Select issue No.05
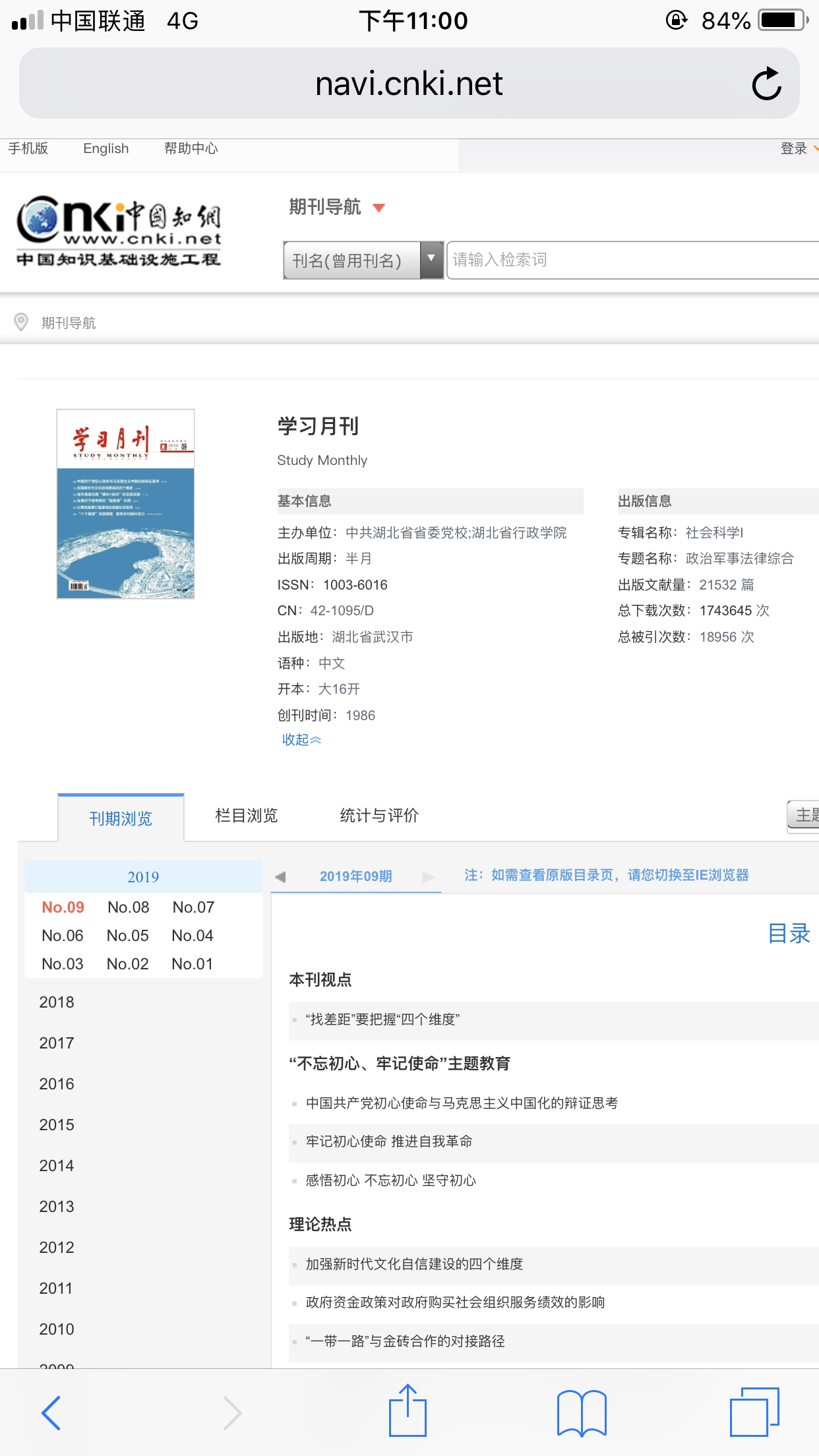The height and width of the screenshot is (1456, 819). pyautogui.click(x=128, y=936)
